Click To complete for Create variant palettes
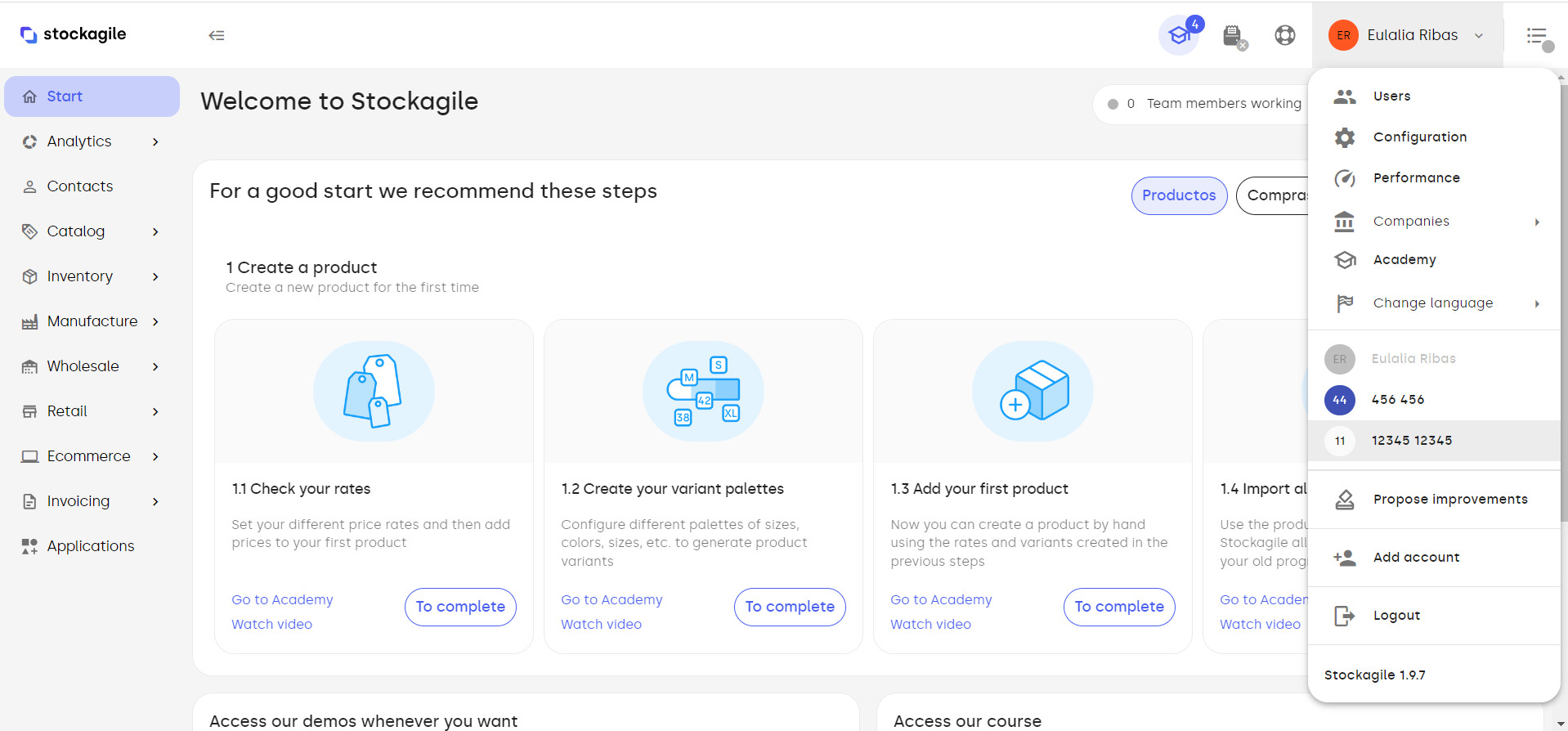The image size is (1568, 731). point(790,607)
